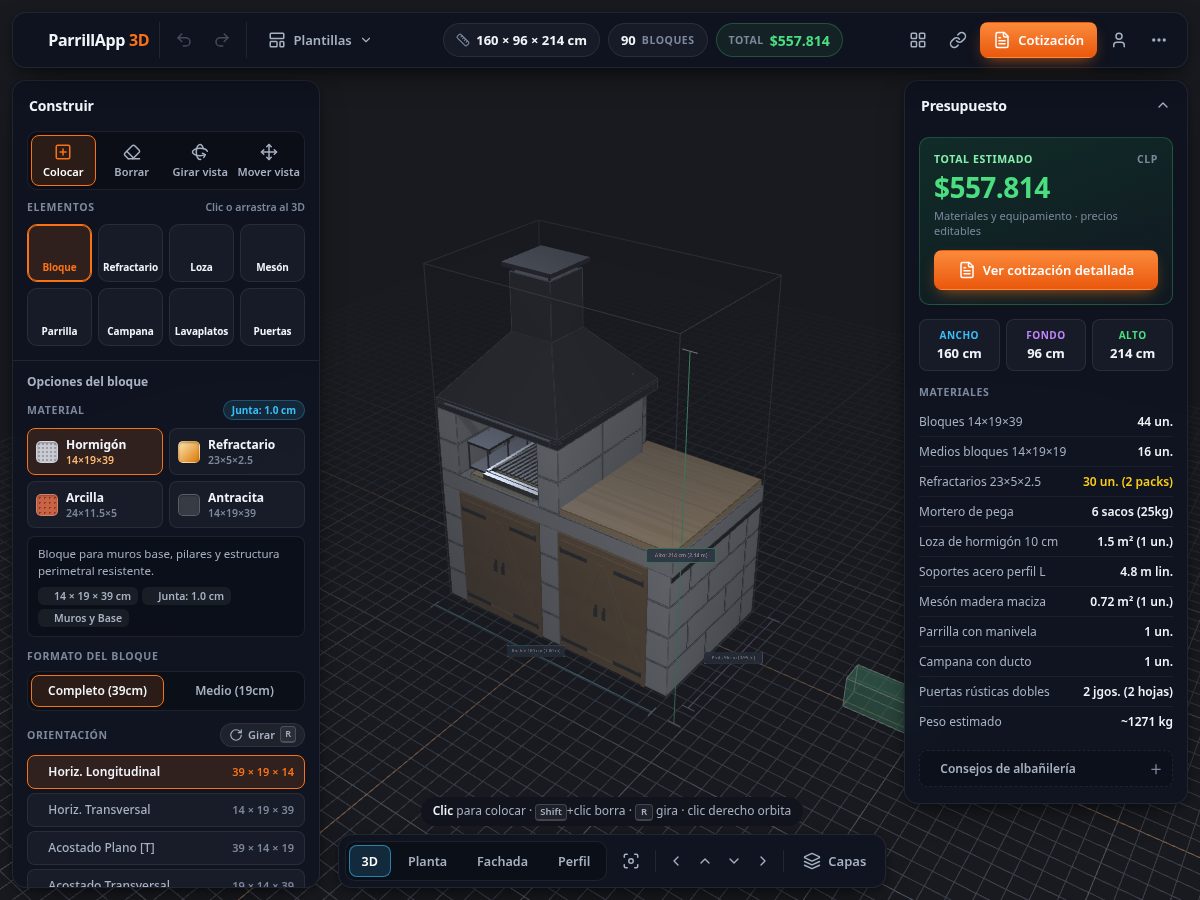Open the Plantillas dropdown
Image resolution: width=1200 pixels, height=900 pixels.
pos(320,40)
